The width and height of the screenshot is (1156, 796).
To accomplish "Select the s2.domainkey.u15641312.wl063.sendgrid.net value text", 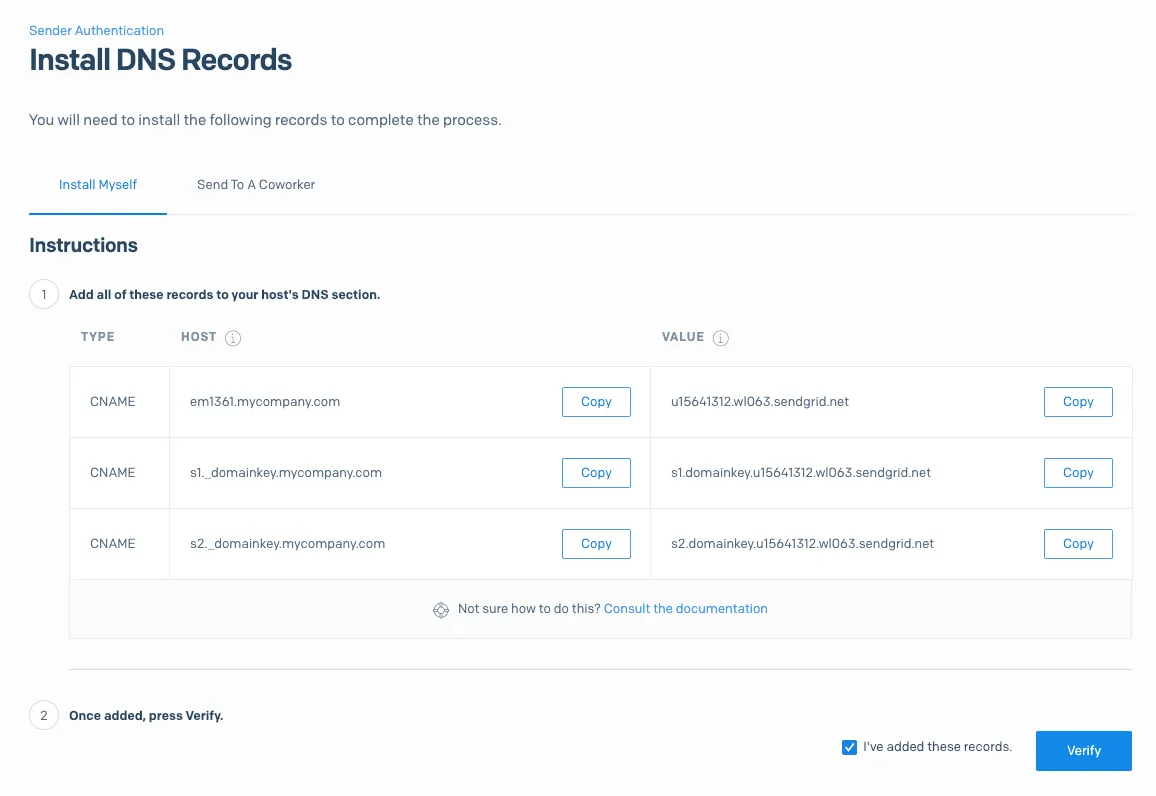I will (802, 543).
